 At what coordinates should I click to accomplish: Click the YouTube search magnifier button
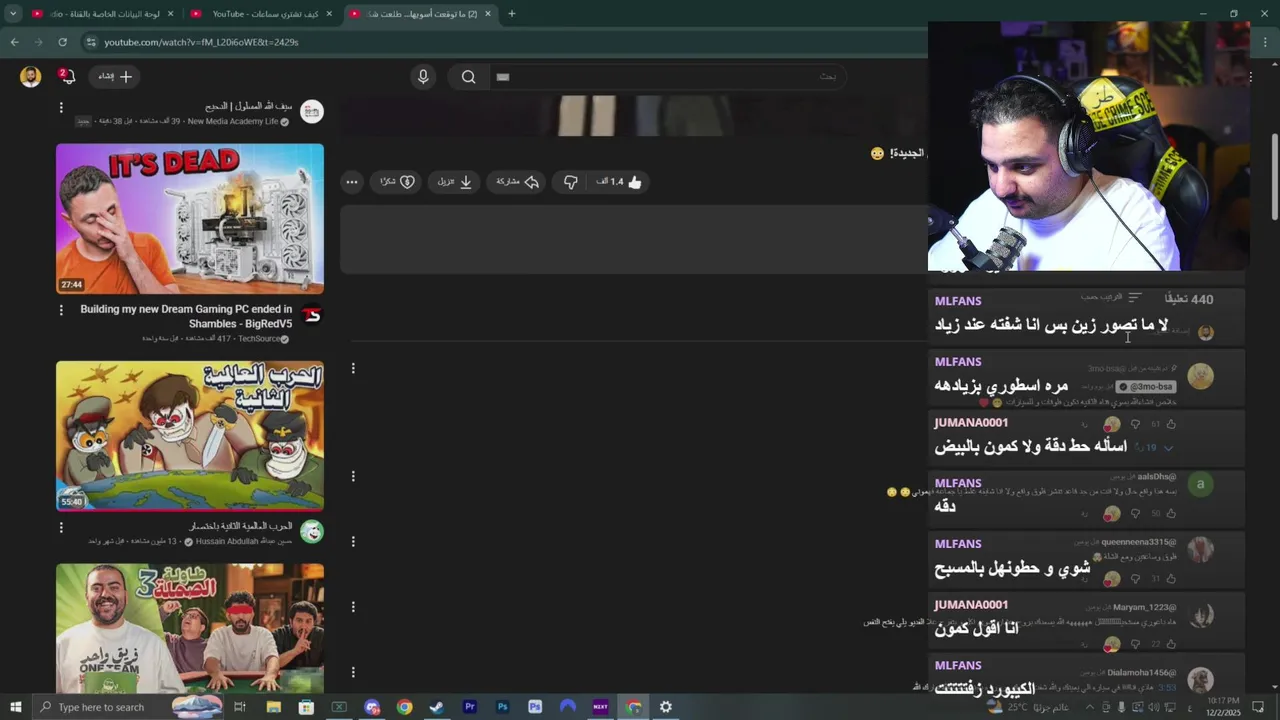point(468,77)
